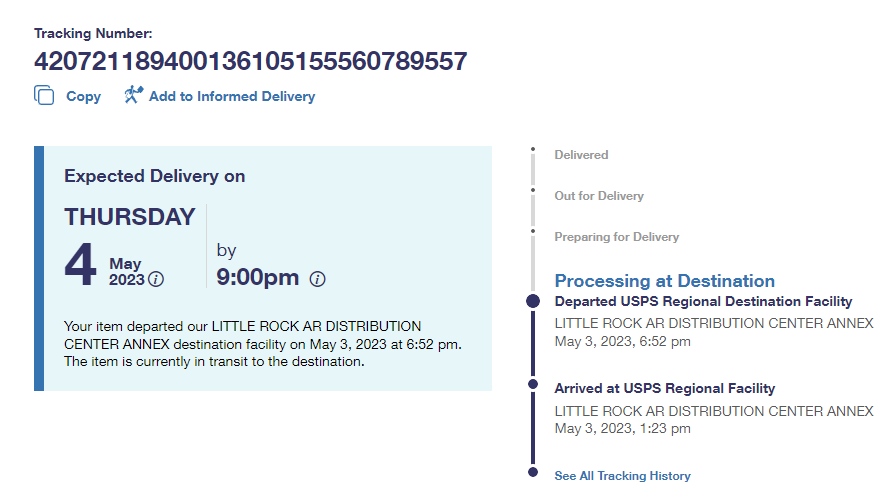
Task: Select the Preparing for Delivery label
Action: click(616, 237)
